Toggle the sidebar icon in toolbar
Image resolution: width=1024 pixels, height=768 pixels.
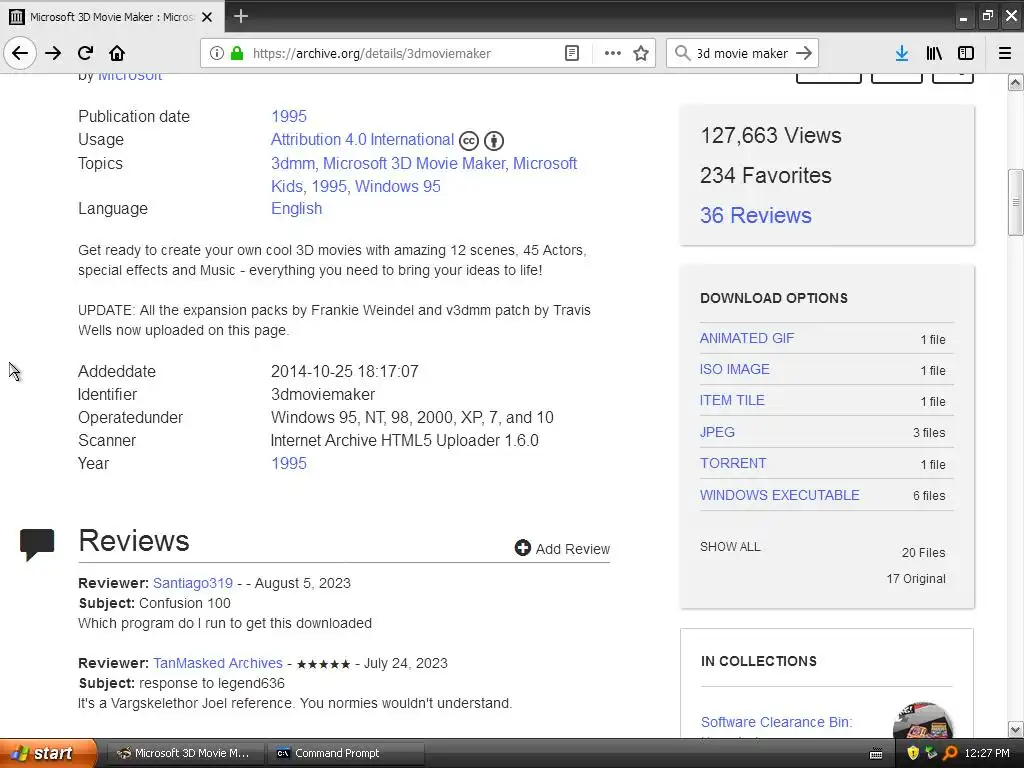click(965, 53)
